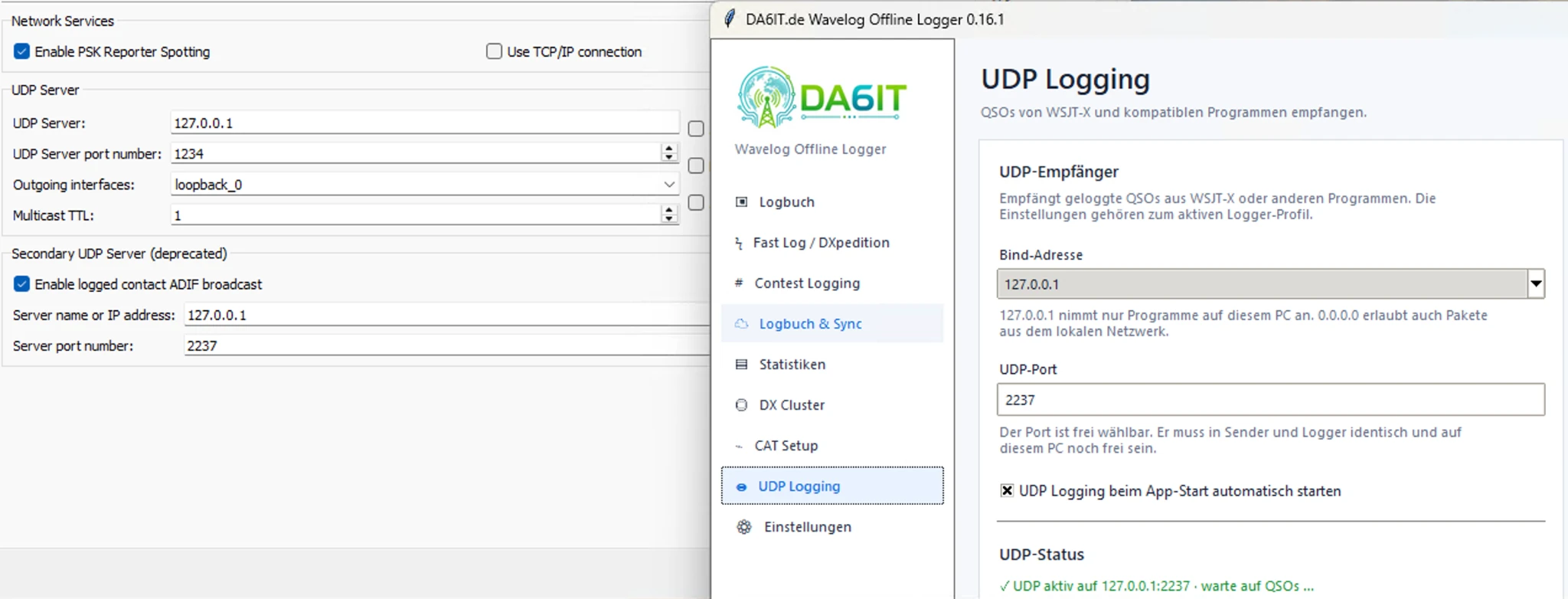Viewport: 1568px width, 599px height.
Task: Click the UDP Logging page heading
Action: point(1065,79)
